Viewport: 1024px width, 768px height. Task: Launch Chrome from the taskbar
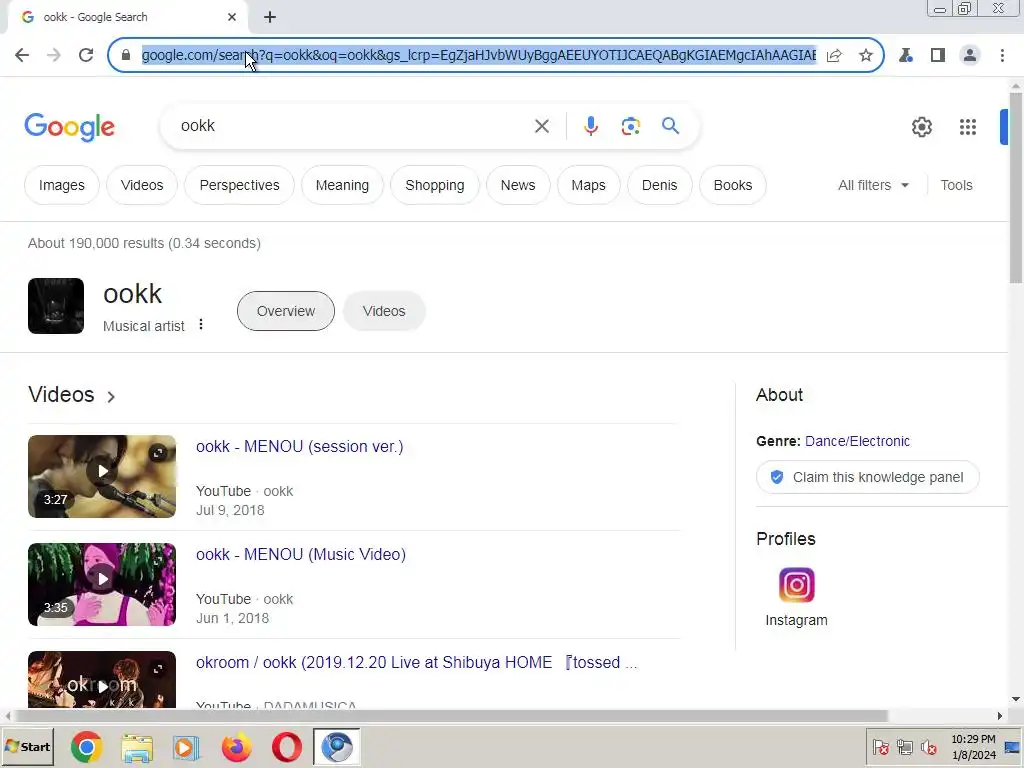(x=86, y=746)
